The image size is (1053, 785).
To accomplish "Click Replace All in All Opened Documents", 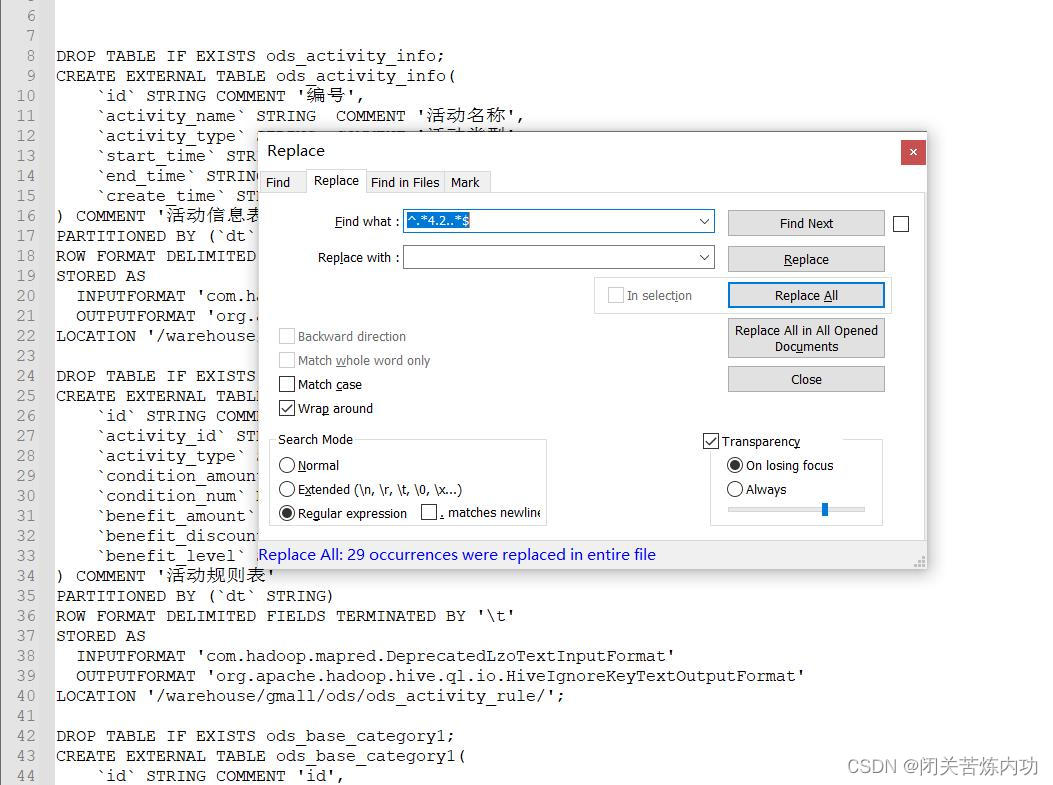I will pos(806,338).
